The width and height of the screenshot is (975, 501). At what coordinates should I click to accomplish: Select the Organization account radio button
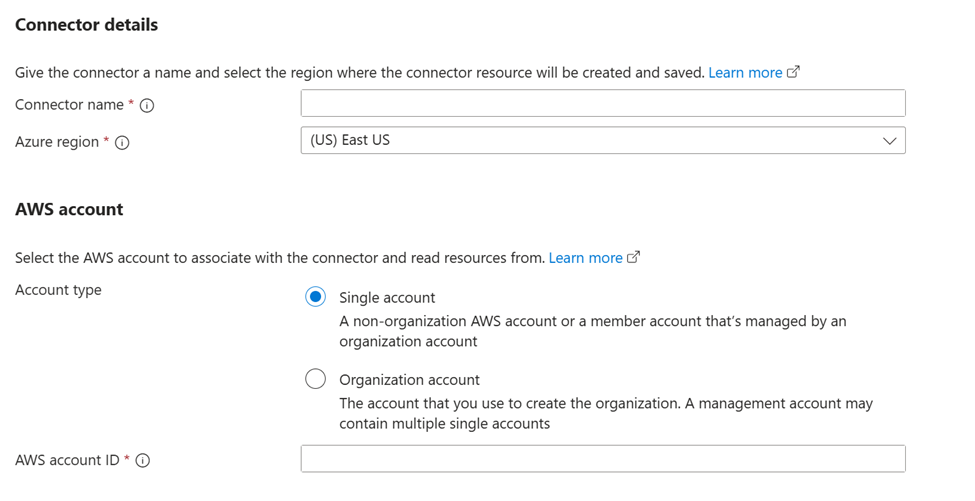315,379
